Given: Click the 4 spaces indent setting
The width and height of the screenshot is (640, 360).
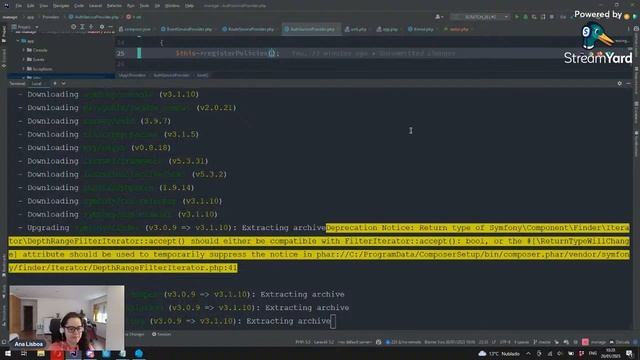Looking at the screenshot, I should coord(521,342).
